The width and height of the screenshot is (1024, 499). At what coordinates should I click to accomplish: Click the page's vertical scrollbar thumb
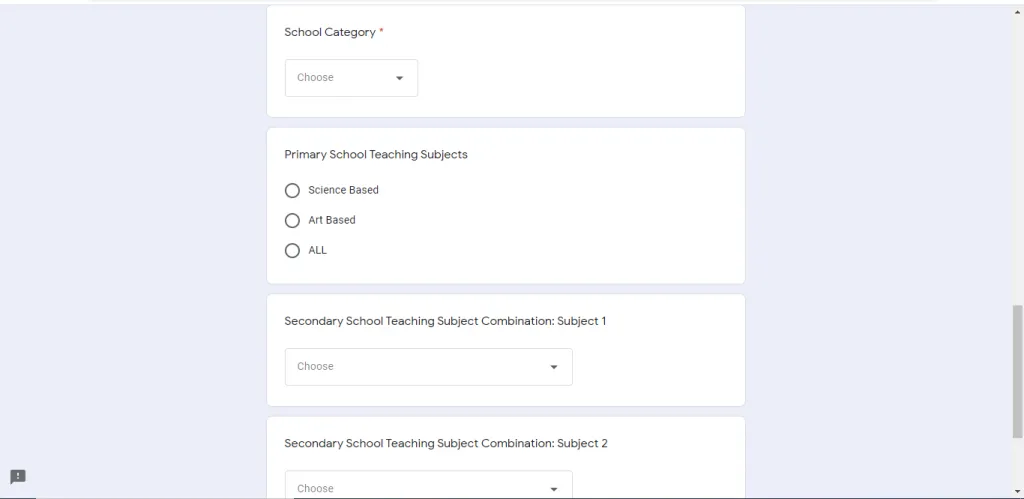point(1018,370)
